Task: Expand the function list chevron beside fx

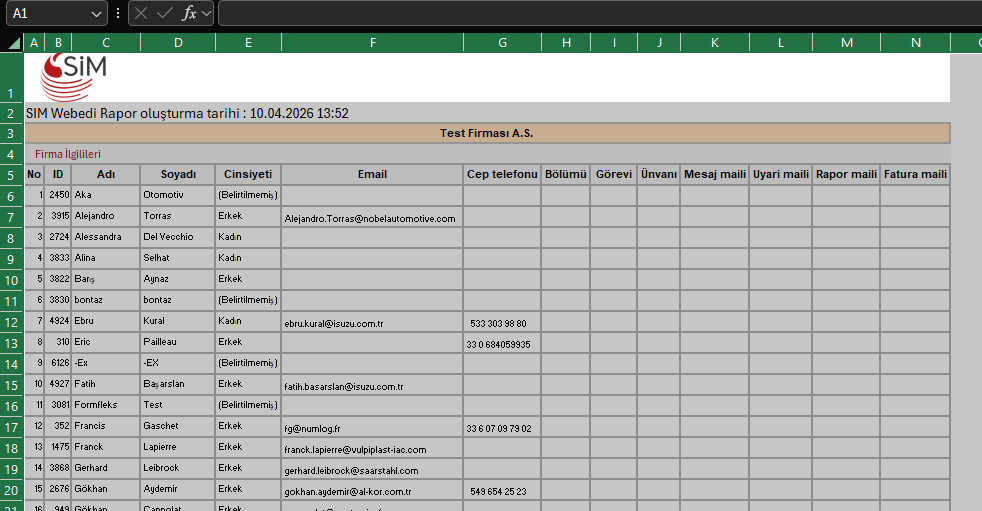Action: click(x=206, y=13)
